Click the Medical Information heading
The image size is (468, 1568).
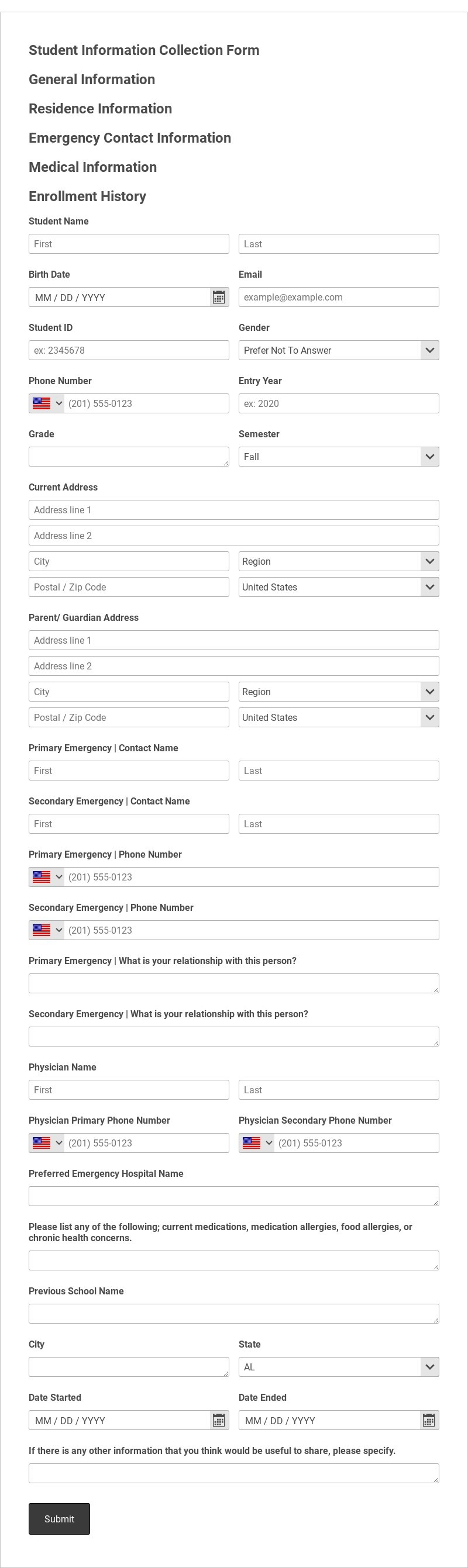point(92,167)
